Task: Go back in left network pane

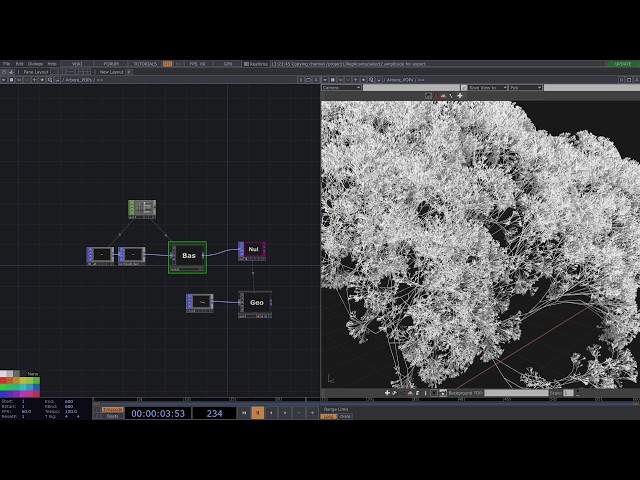Action: [19, 80]
